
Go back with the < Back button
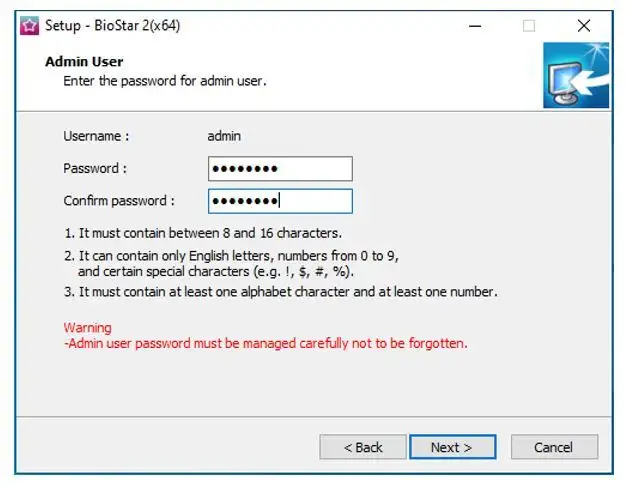click(363, 447)
